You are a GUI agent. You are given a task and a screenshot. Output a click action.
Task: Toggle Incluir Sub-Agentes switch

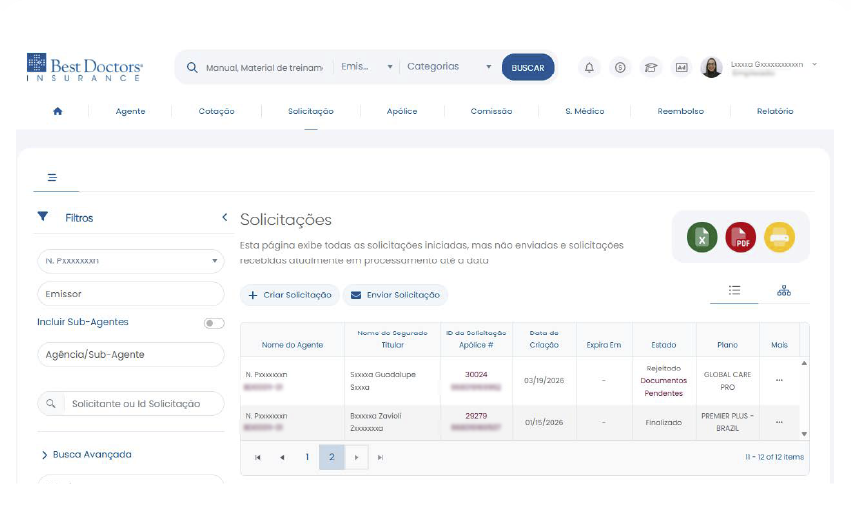point(214,323)
